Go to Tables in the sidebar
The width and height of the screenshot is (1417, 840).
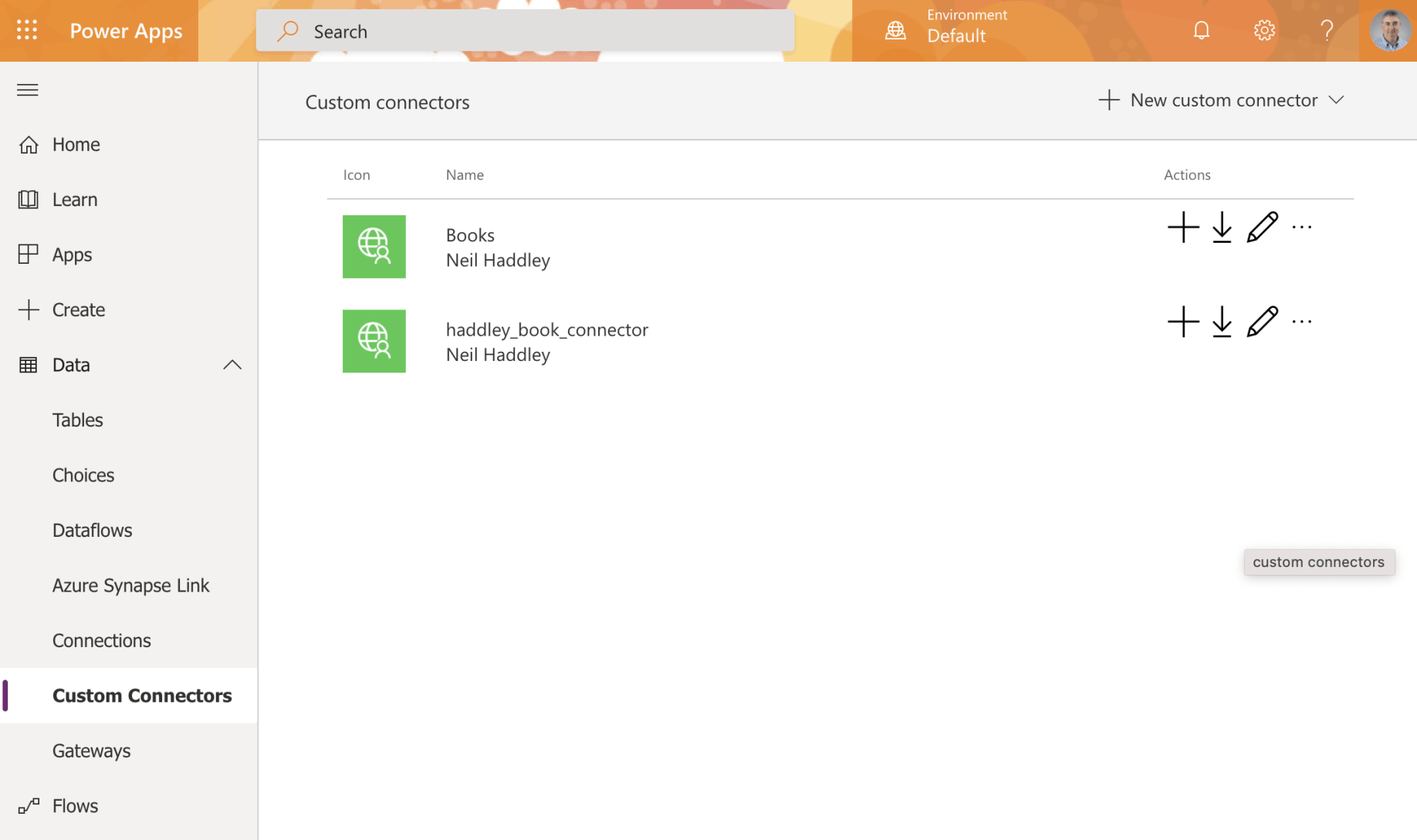tap(78, 420)
